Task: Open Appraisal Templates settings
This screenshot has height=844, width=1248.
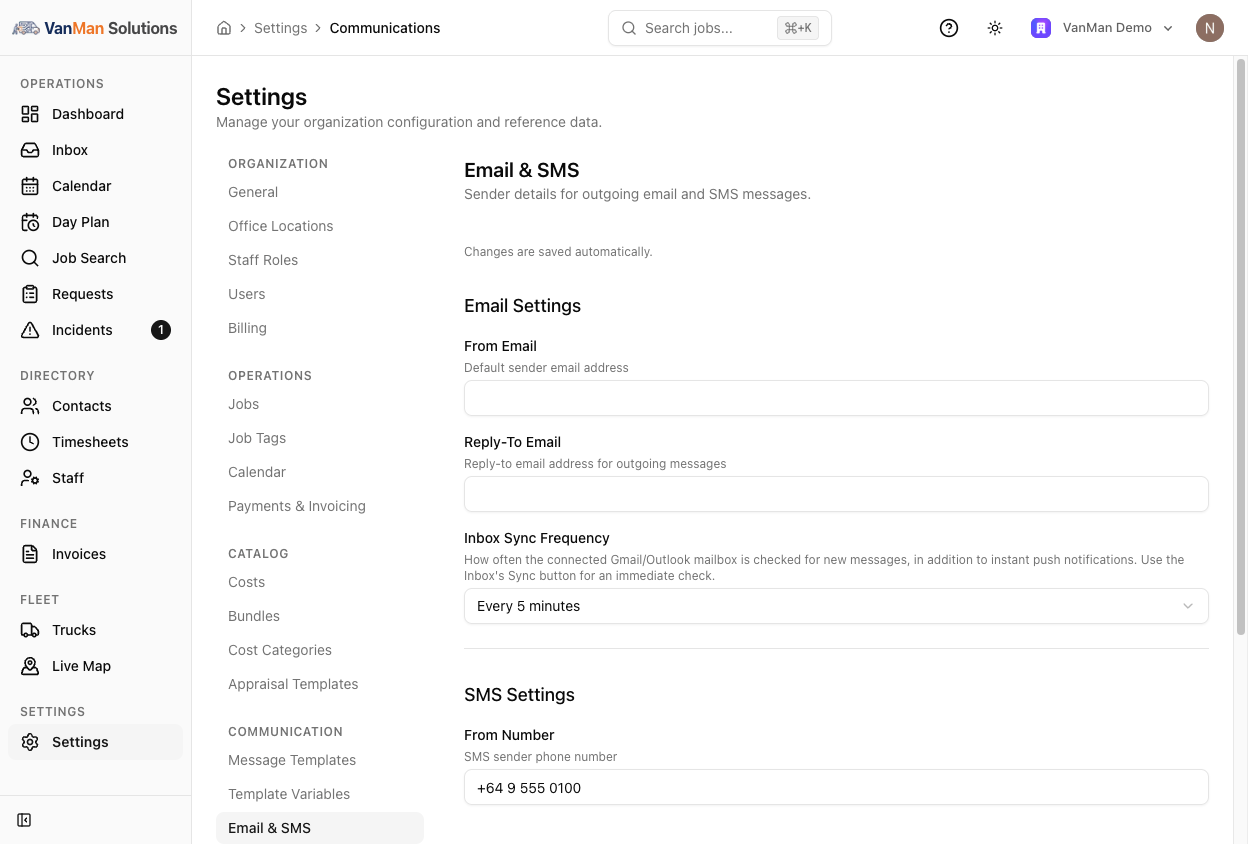Action: point(293,684)
